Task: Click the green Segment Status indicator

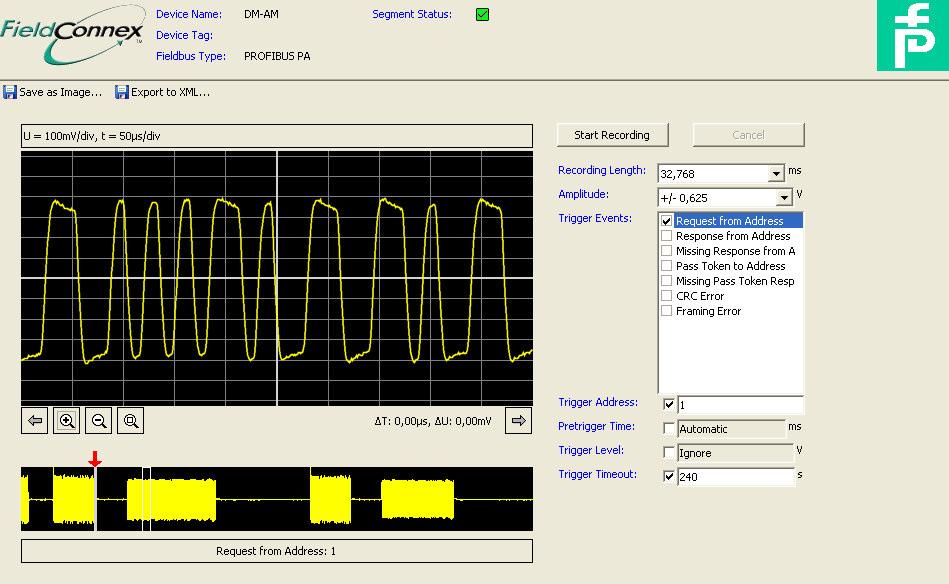Action: tap(482, 15)
